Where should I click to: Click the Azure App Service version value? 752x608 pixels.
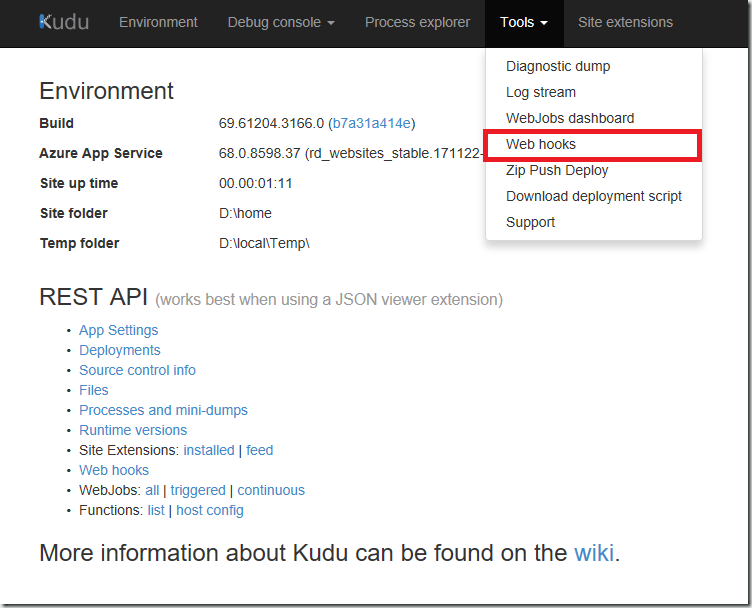[352, 153]
